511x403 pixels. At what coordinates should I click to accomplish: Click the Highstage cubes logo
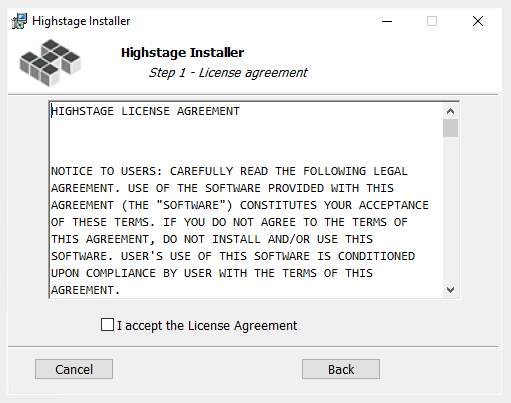[50, 62]
